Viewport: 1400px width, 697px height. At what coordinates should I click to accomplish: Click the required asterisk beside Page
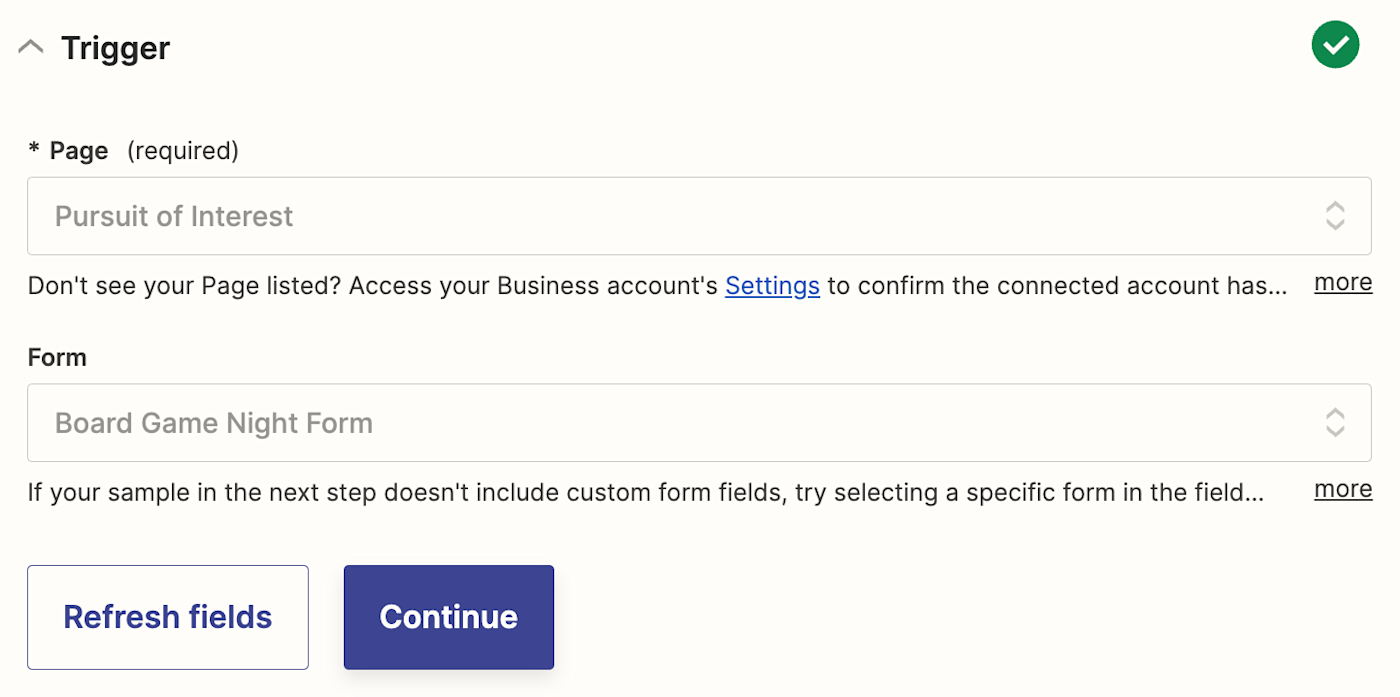(x=34, y=150)
